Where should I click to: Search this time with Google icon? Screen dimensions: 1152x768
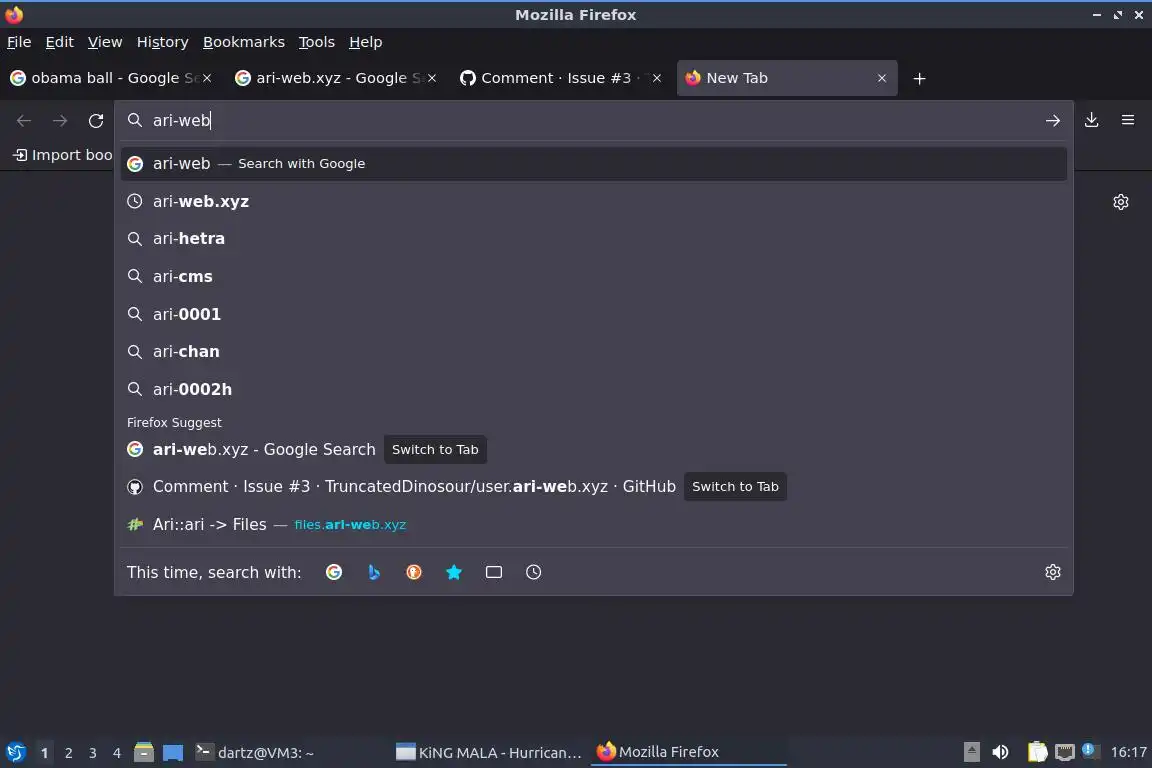334,572
